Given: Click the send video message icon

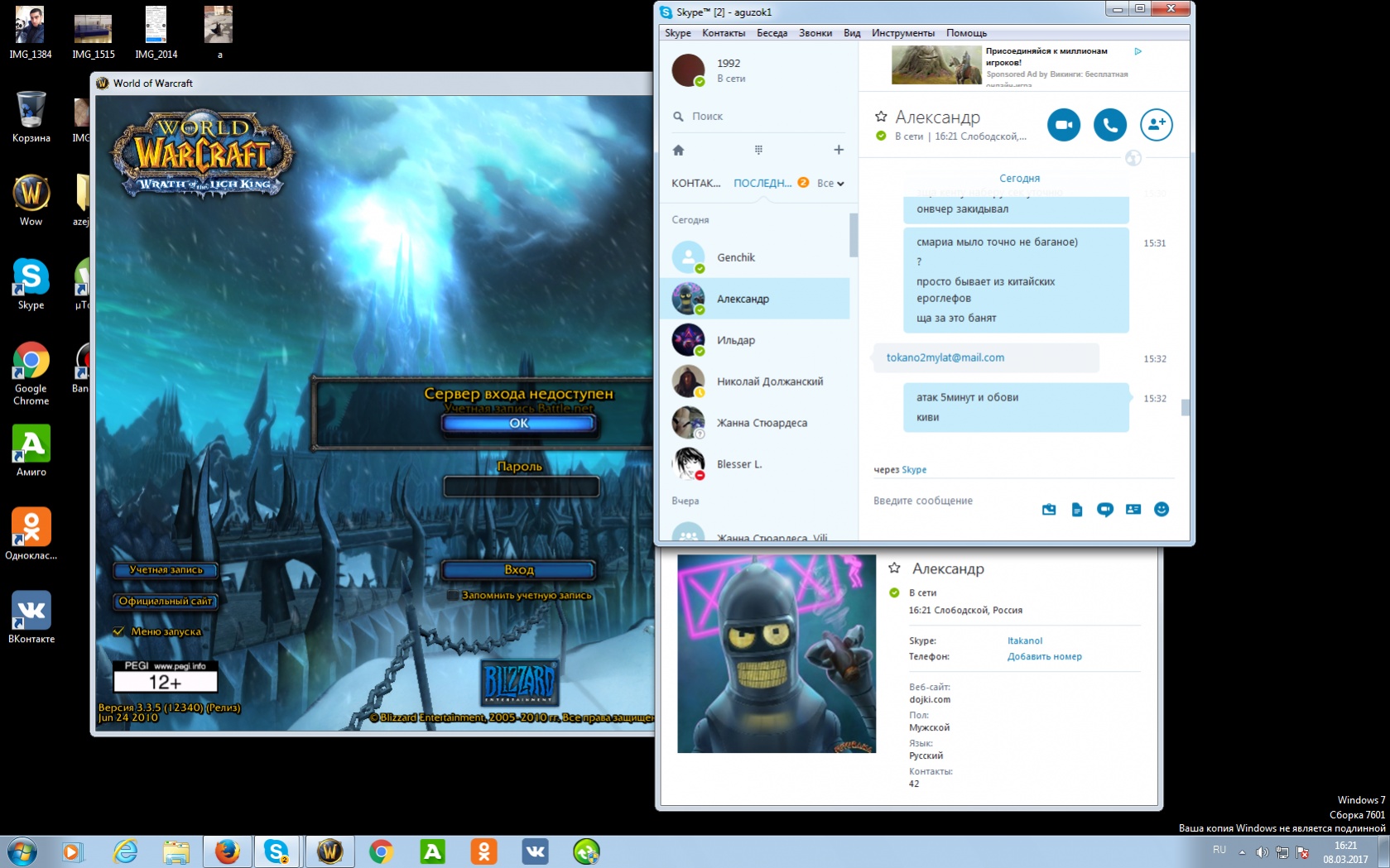Looking at the screenshot, I should click(1104, 509).
